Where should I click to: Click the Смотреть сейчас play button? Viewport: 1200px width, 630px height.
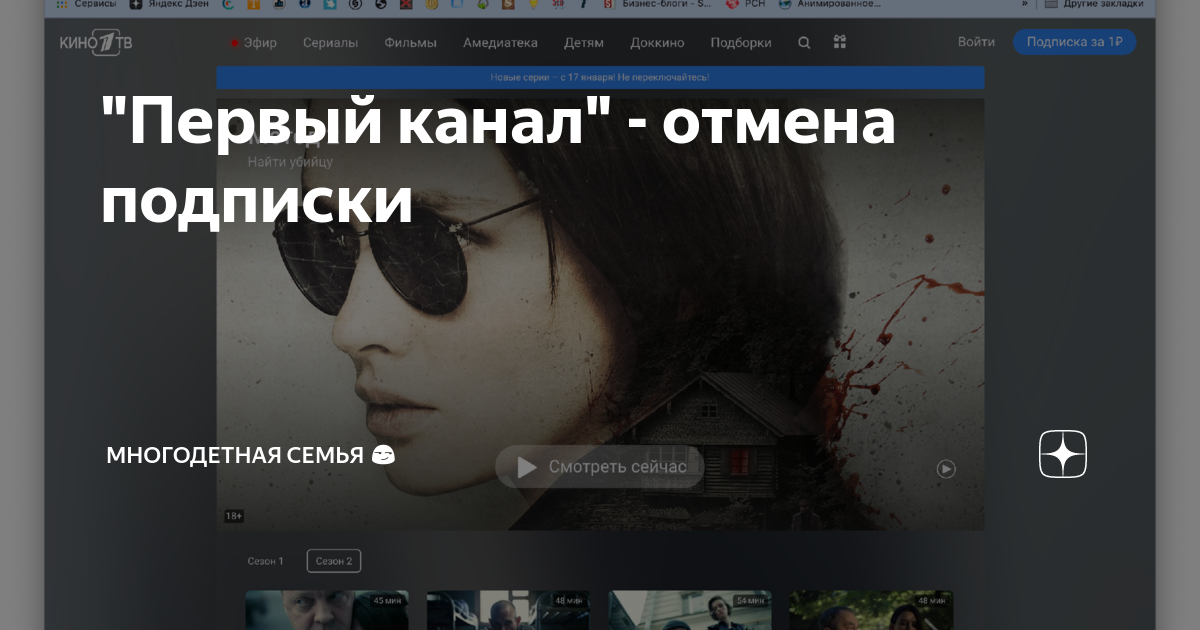pos(600,467)
